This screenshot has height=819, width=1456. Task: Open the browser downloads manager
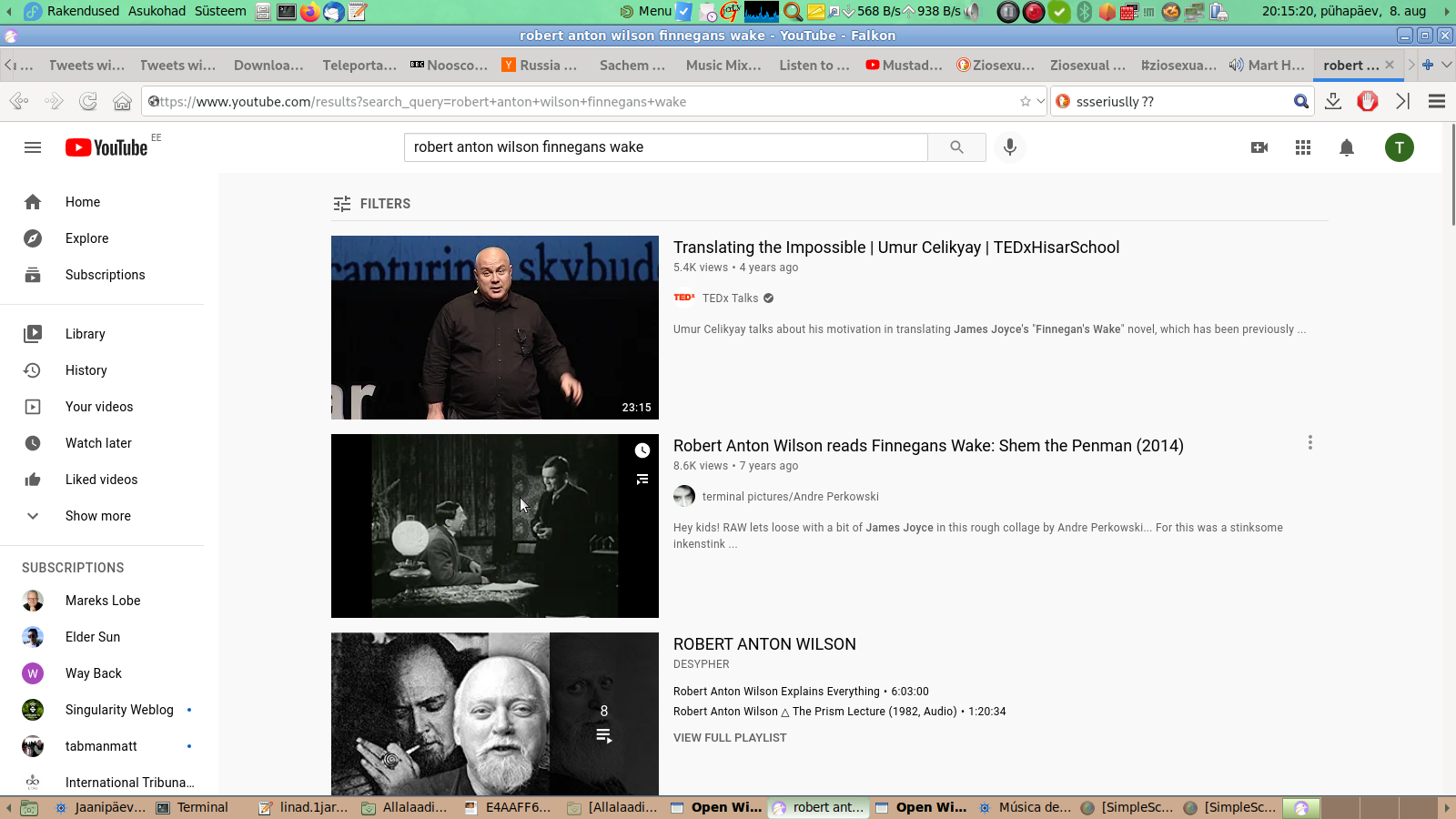[x=1333, y=101]
